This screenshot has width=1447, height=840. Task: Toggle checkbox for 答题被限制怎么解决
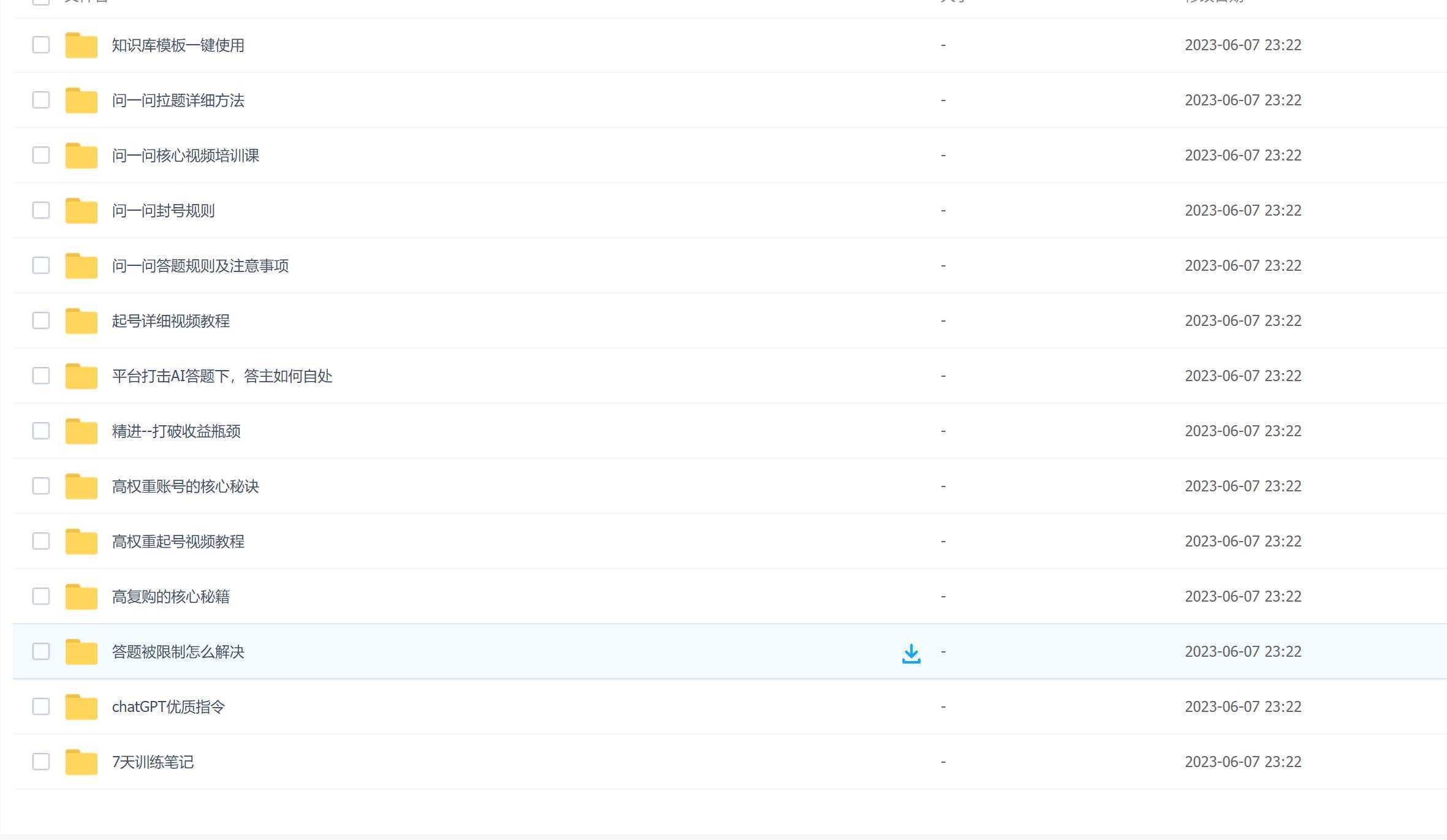coord(41,651)
